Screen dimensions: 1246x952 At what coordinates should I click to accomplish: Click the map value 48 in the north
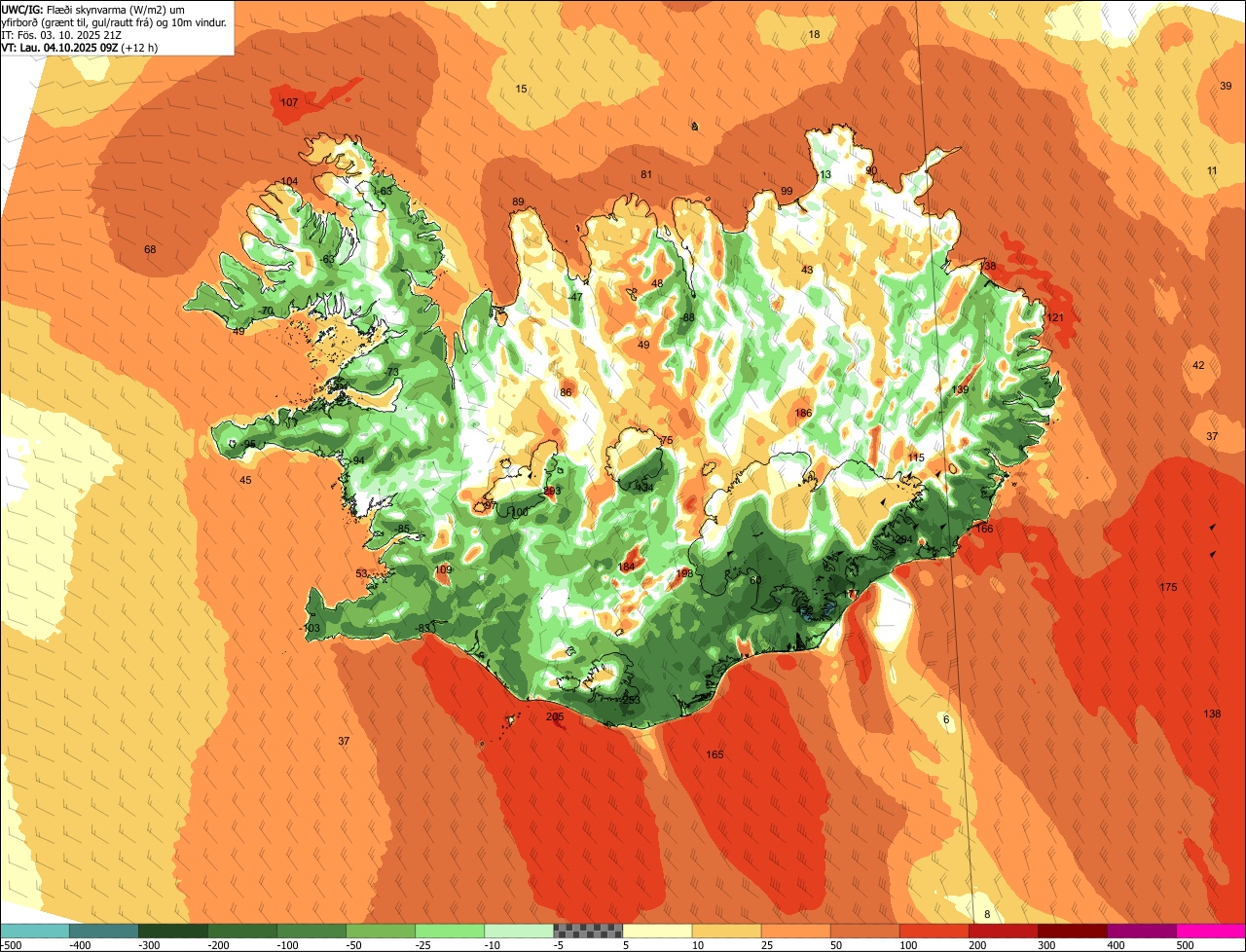tap(657, 284)
